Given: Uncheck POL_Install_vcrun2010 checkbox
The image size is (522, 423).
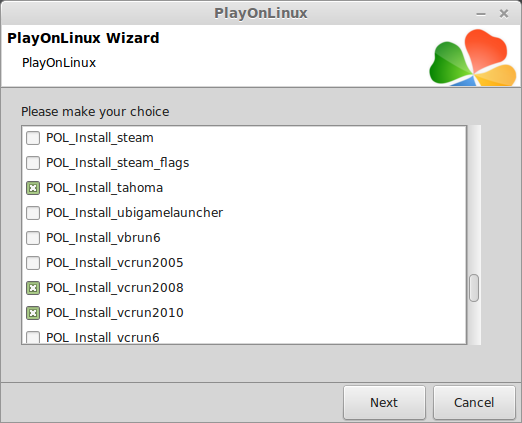Looking at the screenshot, I should pos(33,313).
